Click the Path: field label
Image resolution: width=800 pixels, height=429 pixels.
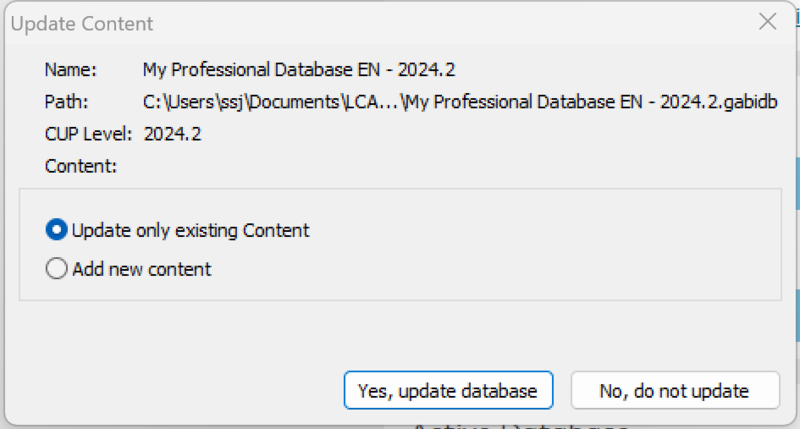point(66,102)
